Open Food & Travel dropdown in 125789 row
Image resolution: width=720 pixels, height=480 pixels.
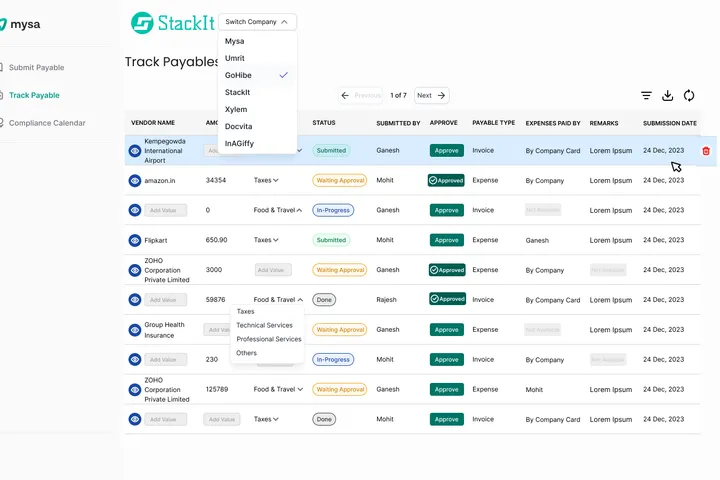pos(278,389)
